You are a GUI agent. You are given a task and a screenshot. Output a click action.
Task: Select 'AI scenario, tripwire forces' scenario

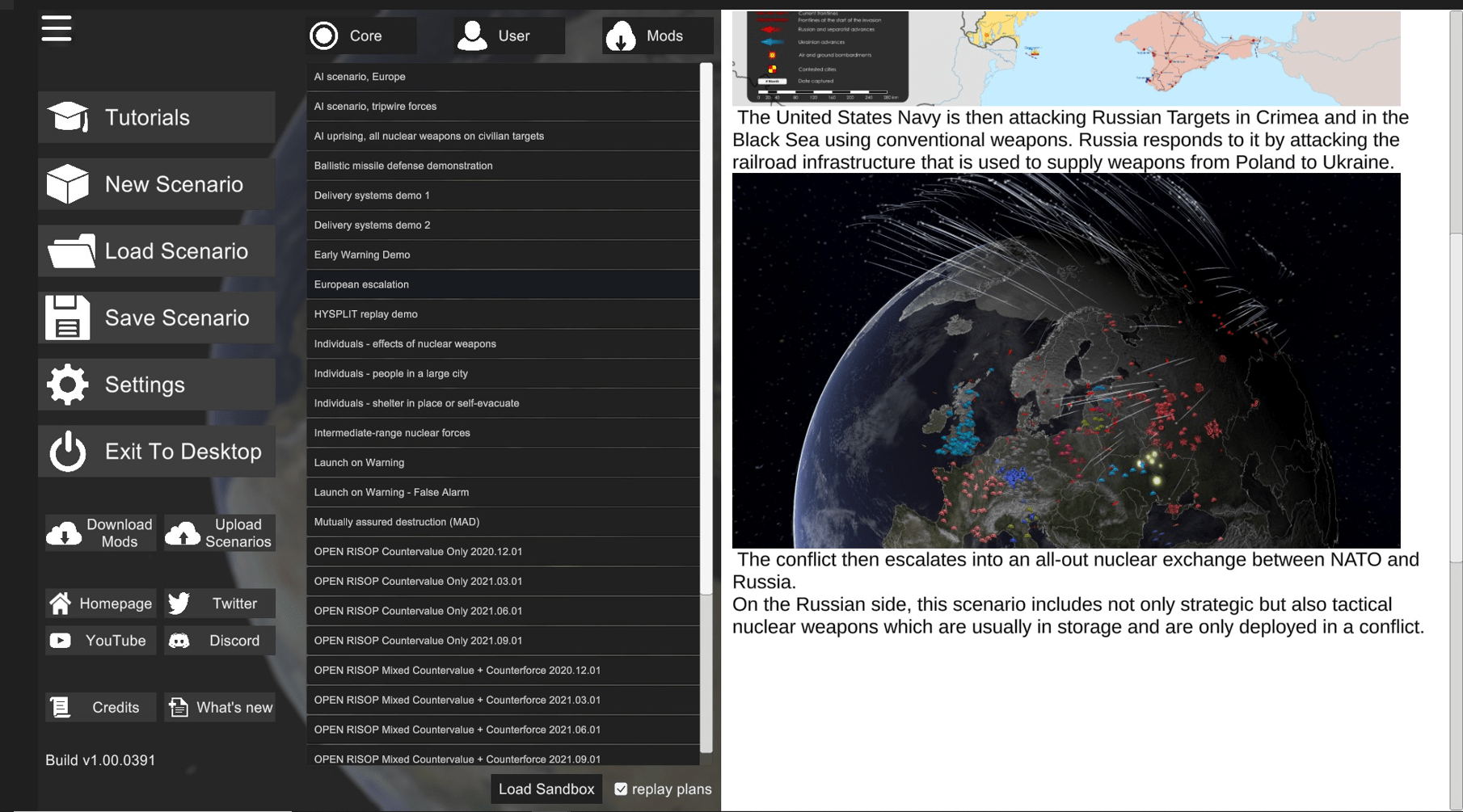(503, 107)
